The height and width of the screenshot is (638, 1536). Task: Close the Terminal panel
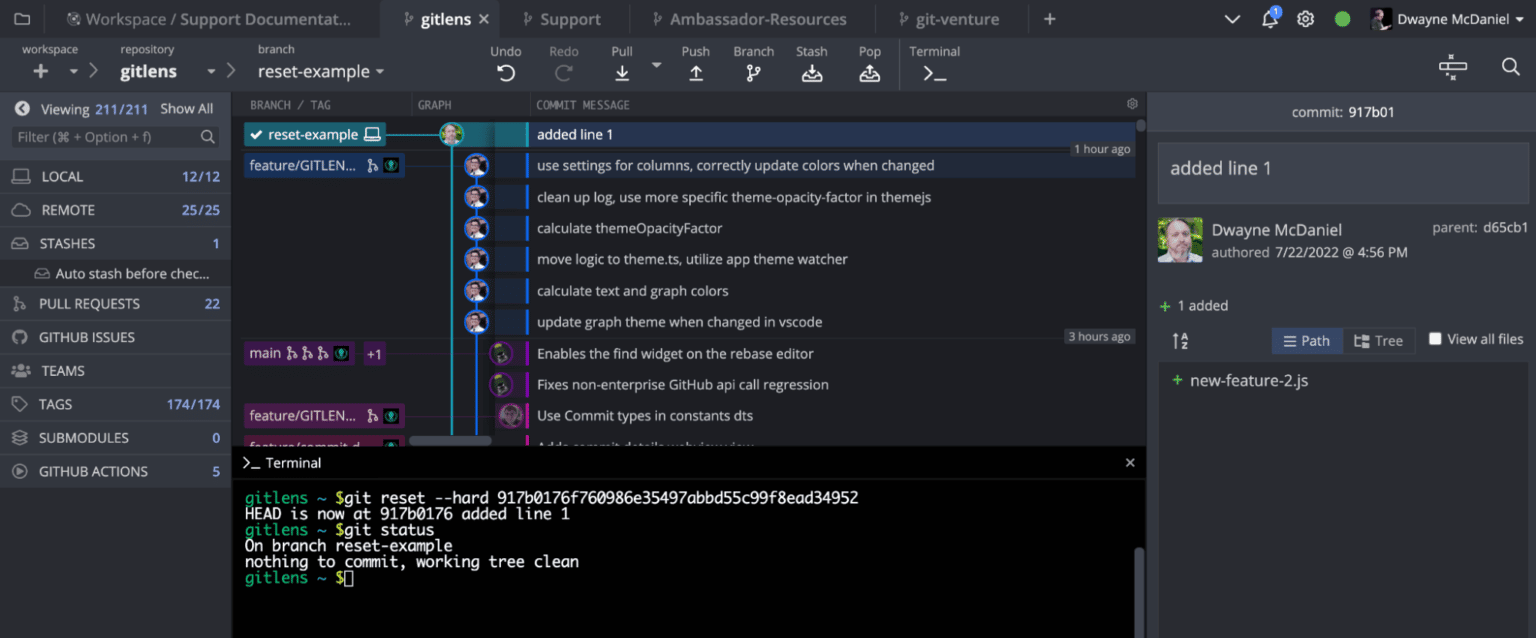[x=1130, y=463]
